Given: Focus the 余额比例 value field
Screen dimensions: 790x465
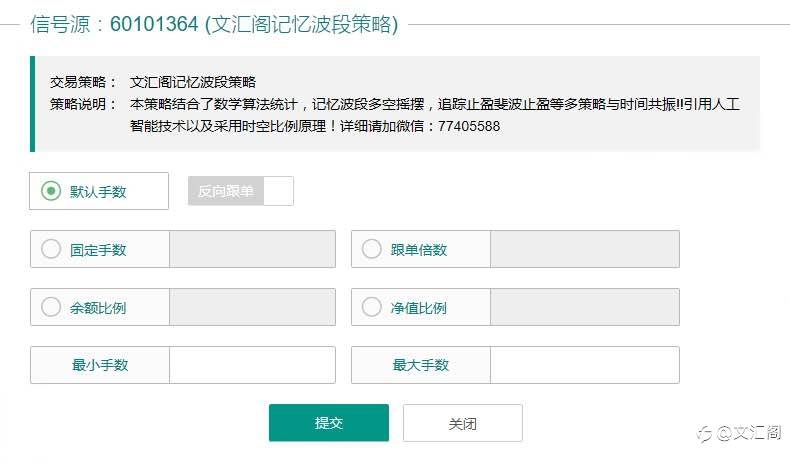Looking at the screenshot, I should (252, 307).
